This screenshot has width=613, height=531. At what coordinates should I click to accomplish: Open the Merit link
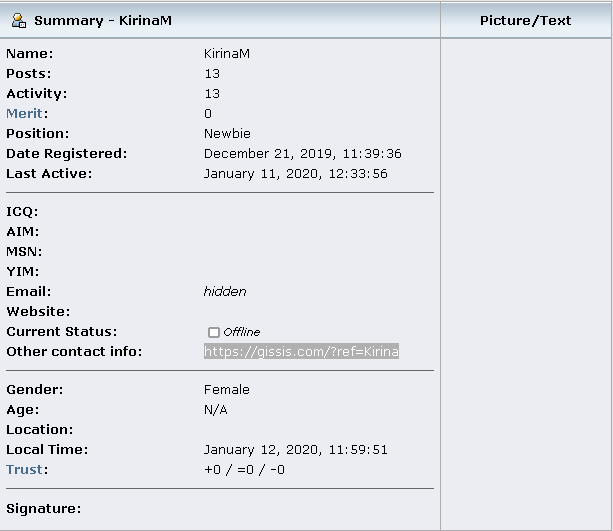(24, 114)
